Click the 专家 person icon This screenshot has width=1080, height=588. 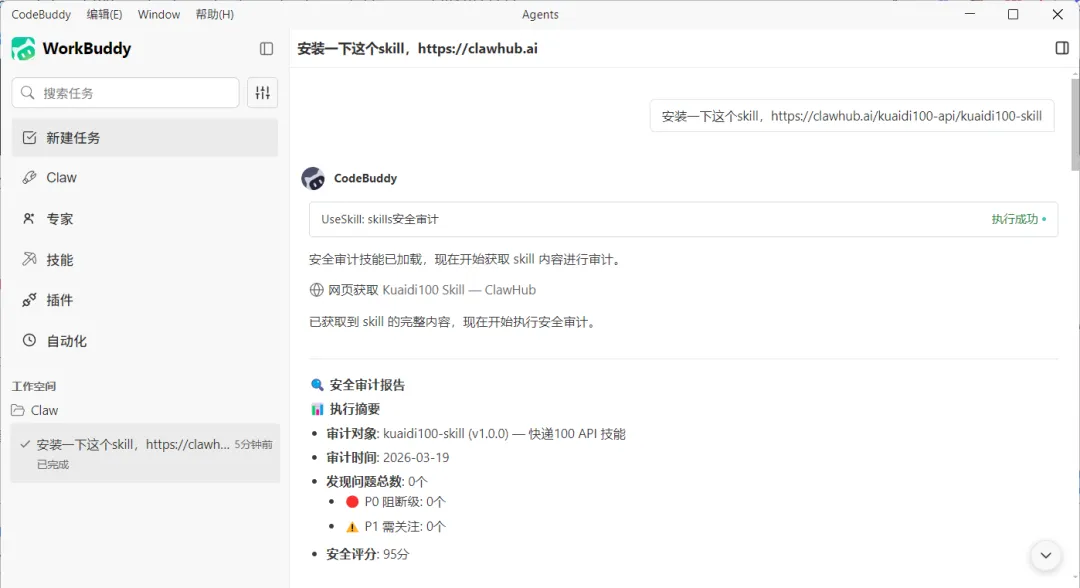(x=29, y=219)
